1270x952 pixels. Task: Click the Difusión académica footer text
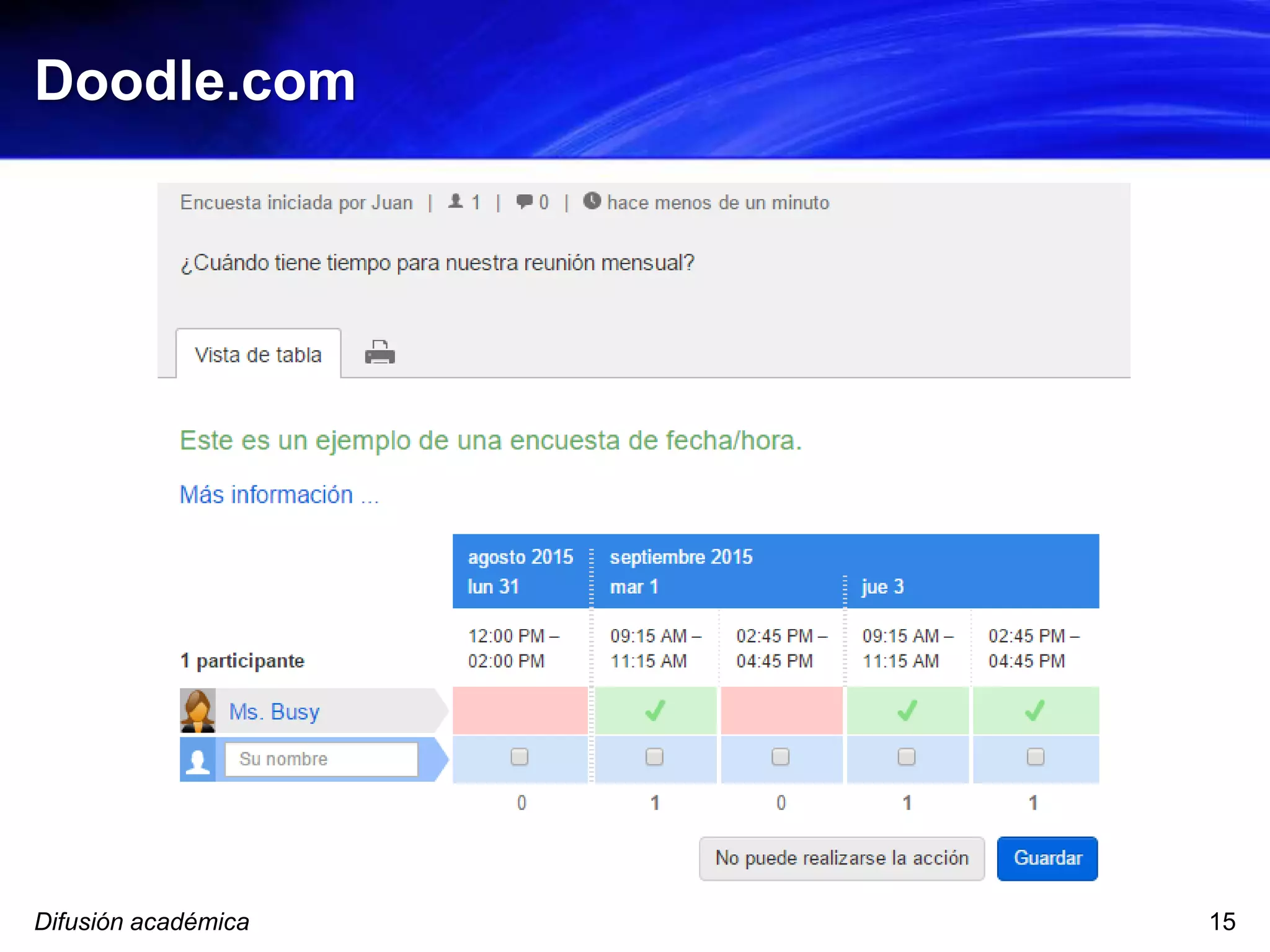142,922
